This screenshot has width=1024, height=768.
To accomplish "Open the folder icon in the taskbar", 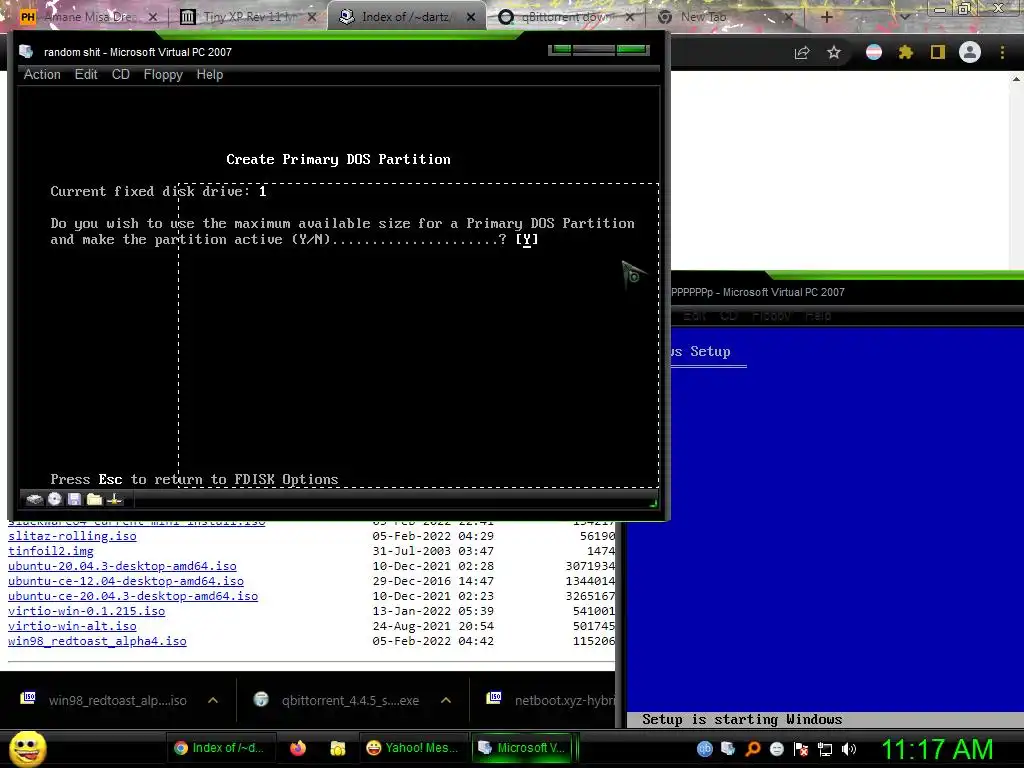I will [x=338, y=748].
